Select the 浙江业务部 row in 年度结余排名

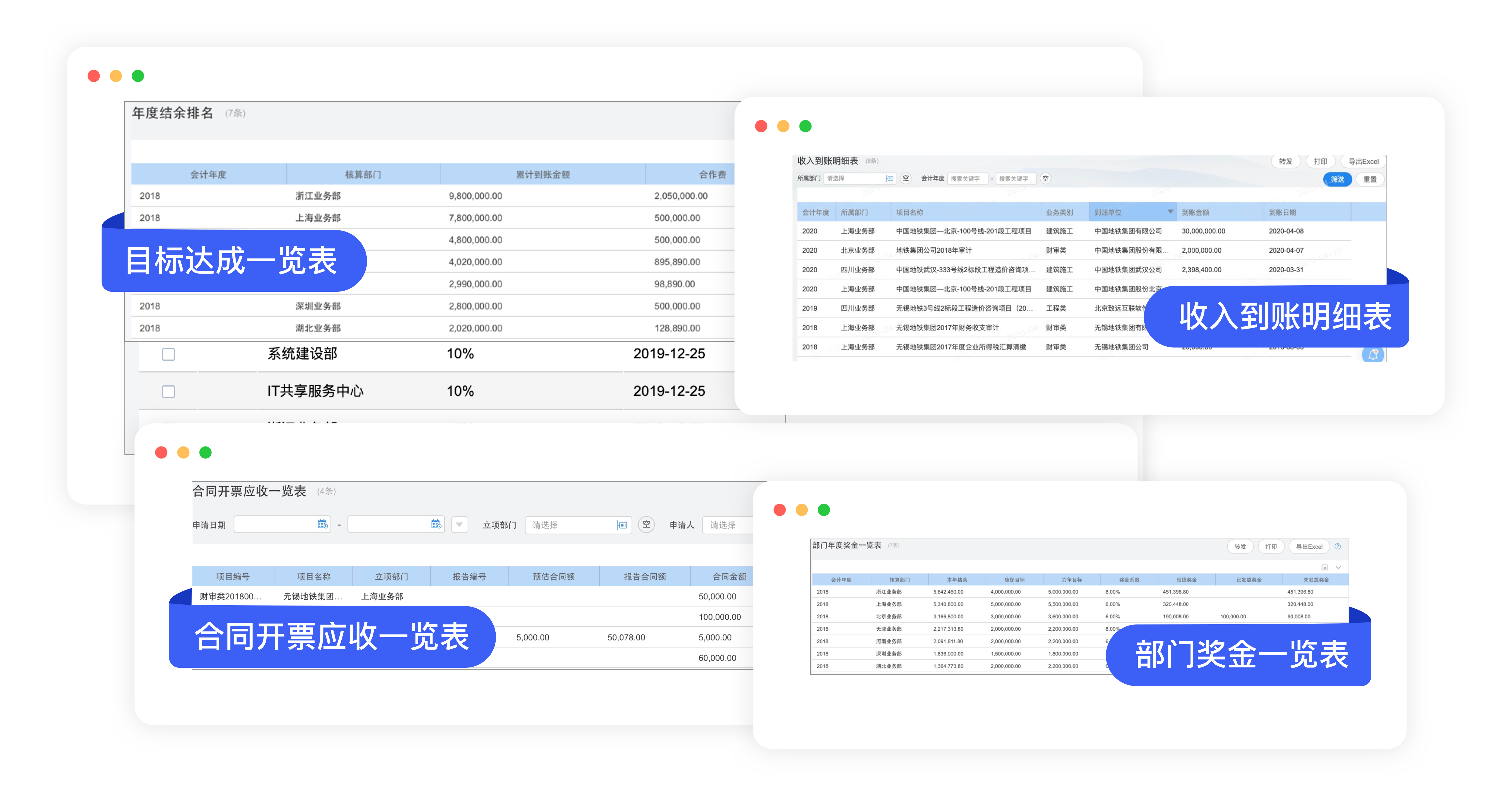coord(433,196)
